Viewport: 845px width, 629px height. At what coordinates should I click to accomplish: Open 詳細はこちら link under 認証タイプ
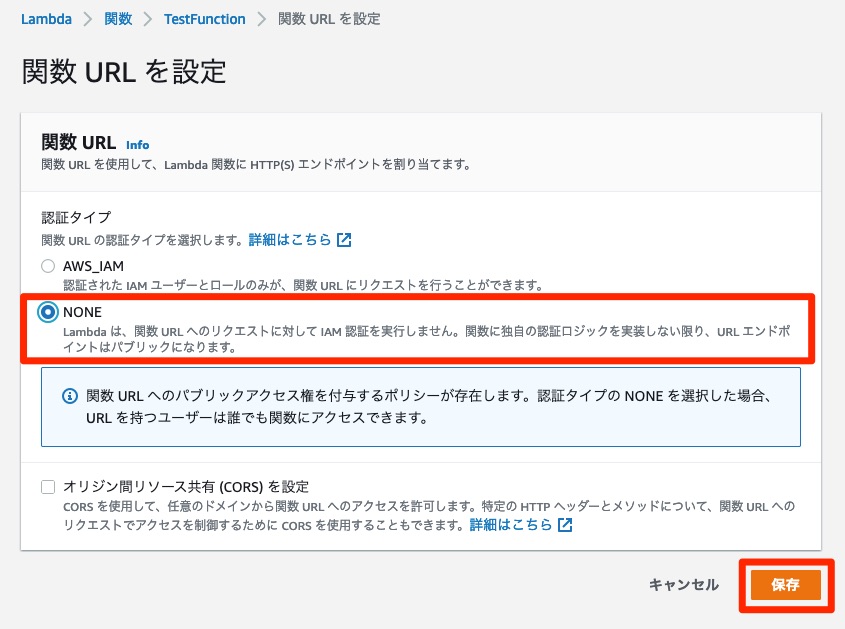[290, 239]
